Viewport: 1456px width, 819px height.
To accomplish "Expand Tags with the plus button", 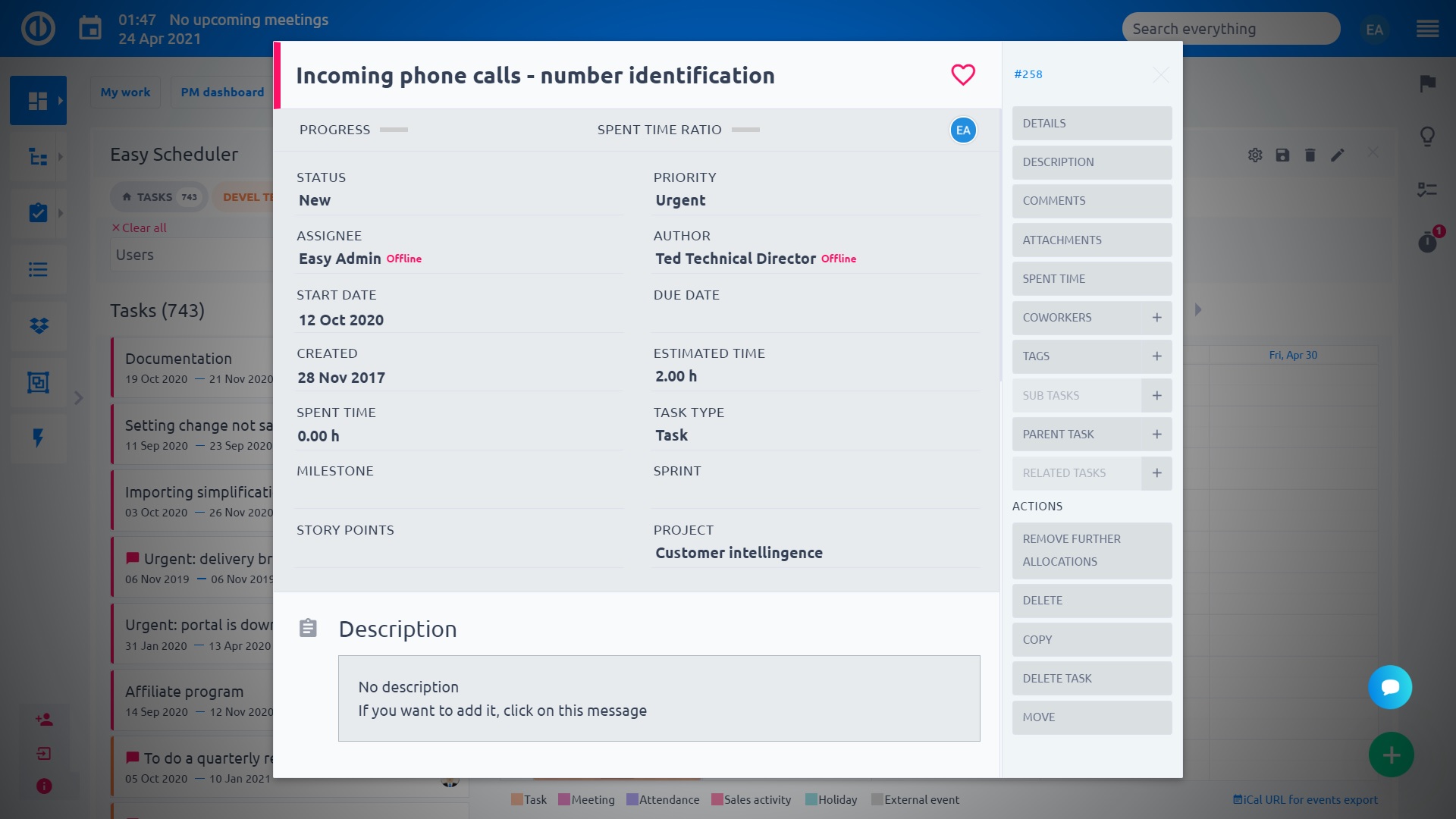I will click(x=1156, y=356).
